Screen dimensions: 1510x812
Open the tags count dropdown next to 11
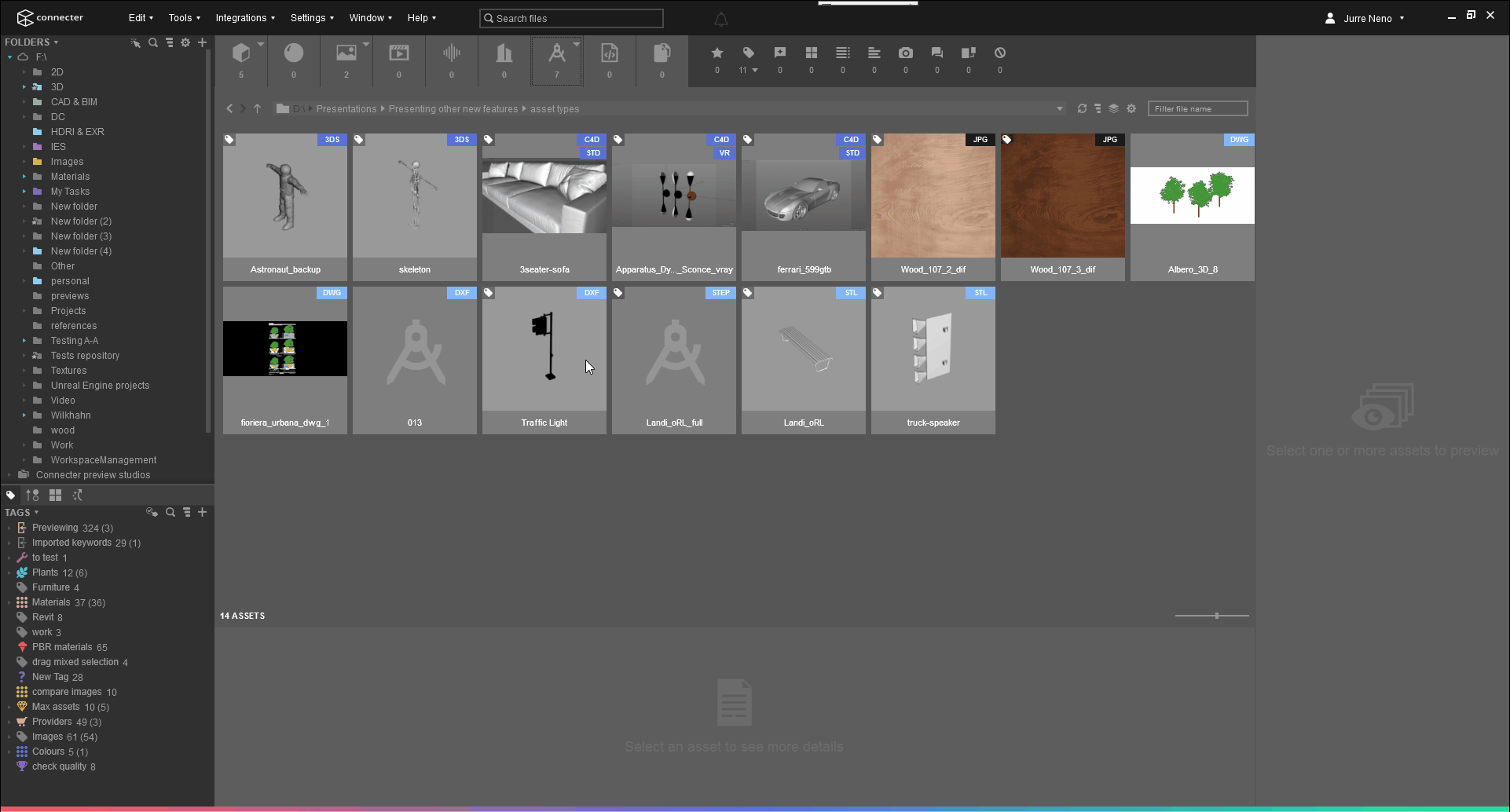(757, 69)
